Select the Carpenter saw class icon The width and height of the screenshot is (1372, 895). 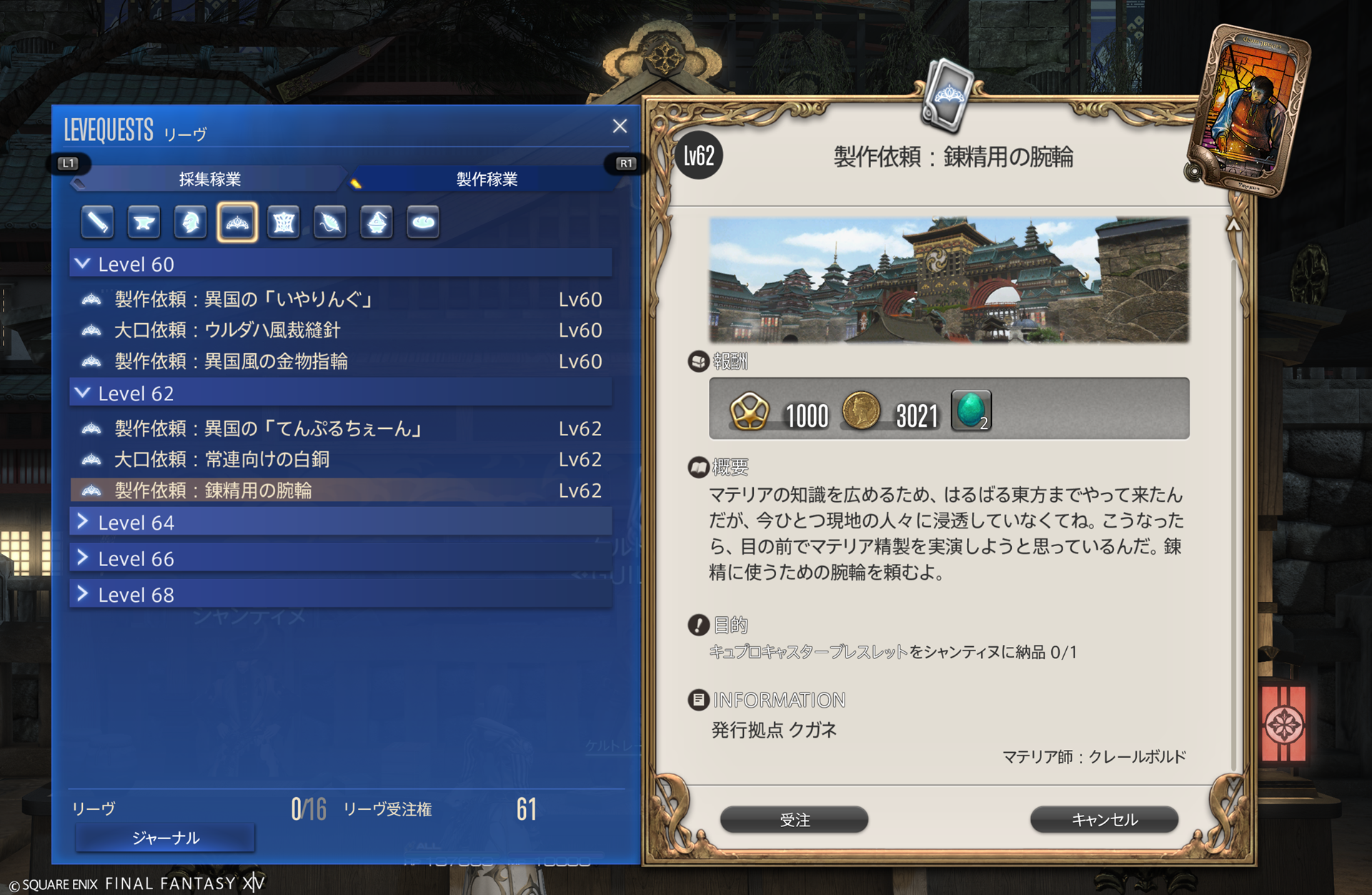tap(98, 222)
